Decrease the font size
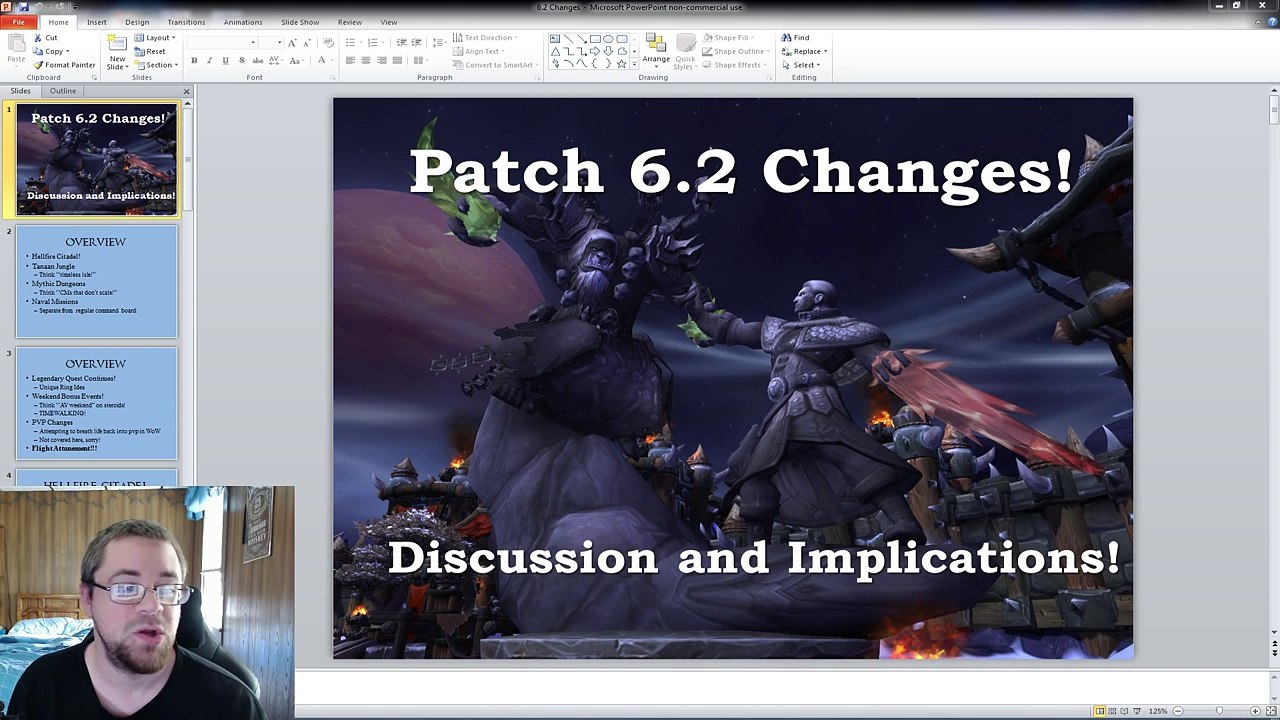The width and height of the screenshot is (1280, 720). pos(305,43)
